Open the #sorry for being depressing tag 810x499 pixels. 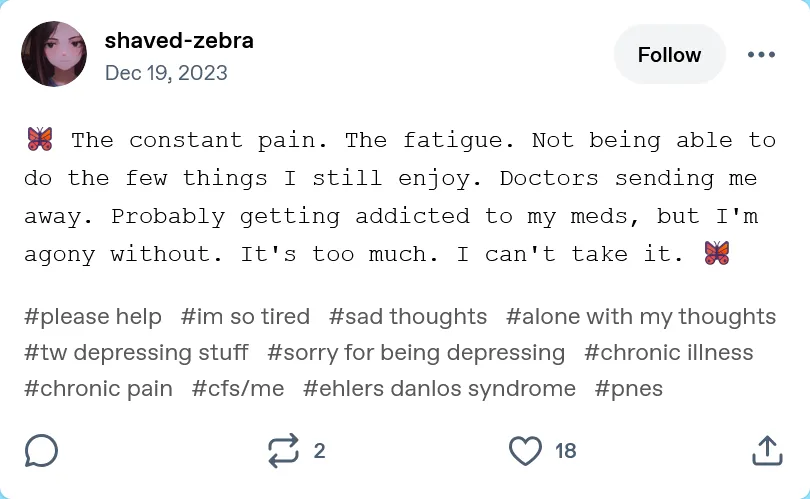click(416, 353)
